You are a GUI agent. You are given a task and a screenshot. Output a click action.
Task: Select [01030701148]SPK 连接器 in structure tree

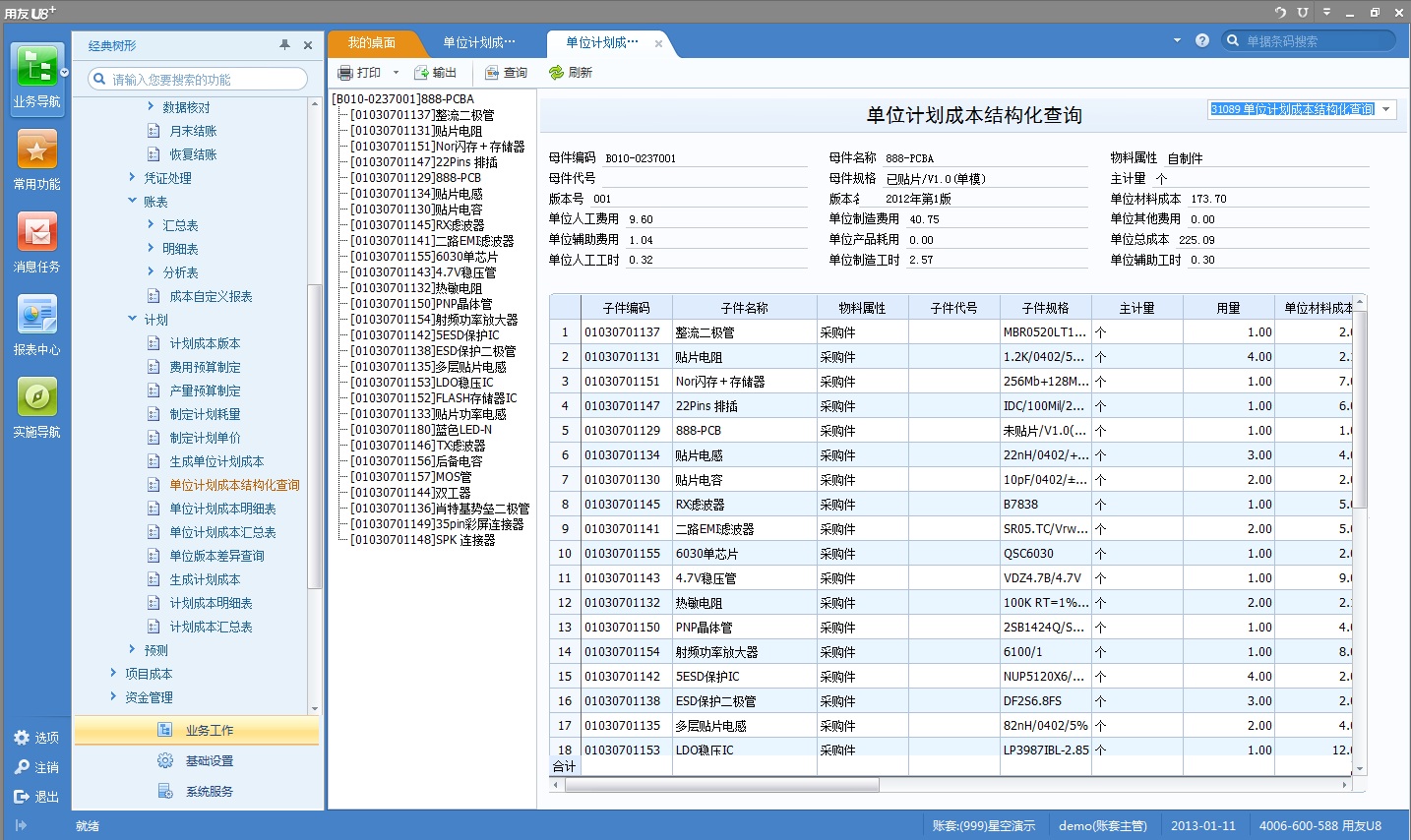tap(422, 540)
